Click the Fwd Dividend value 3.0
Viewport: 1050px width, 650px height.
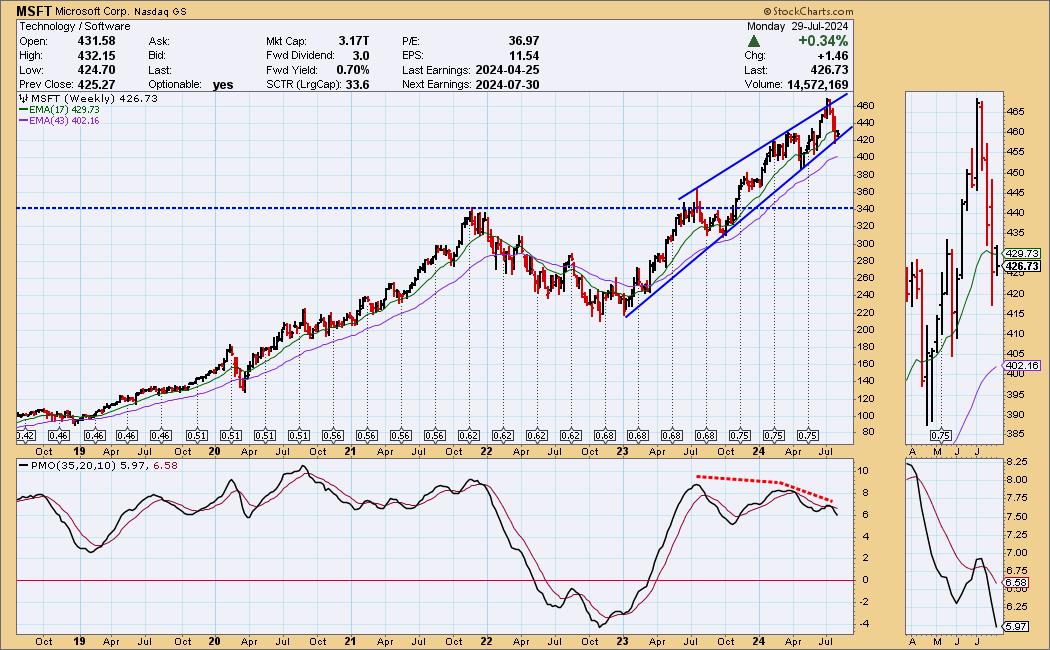point(361,56)
